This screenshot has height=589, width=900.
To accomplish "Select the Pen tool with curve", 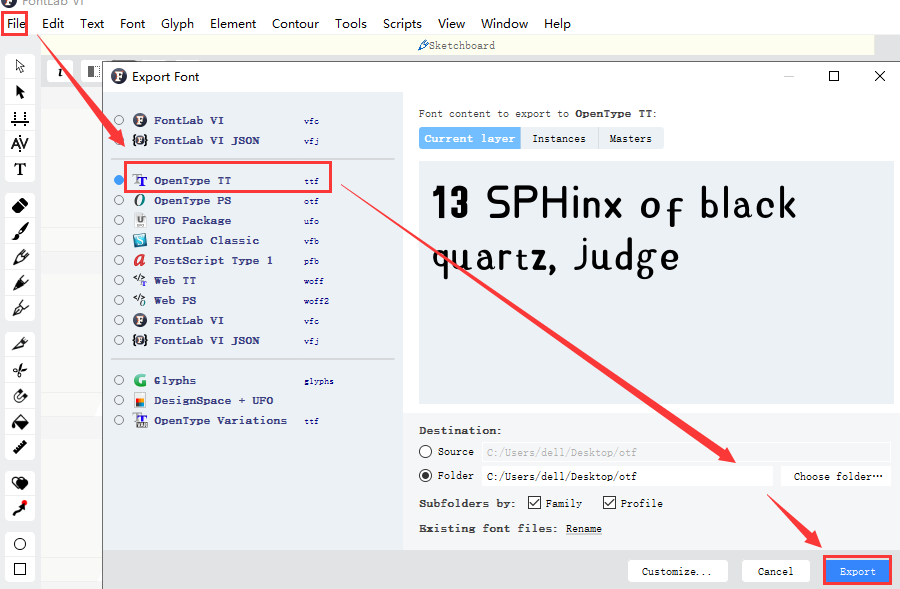I will [20, 308].
